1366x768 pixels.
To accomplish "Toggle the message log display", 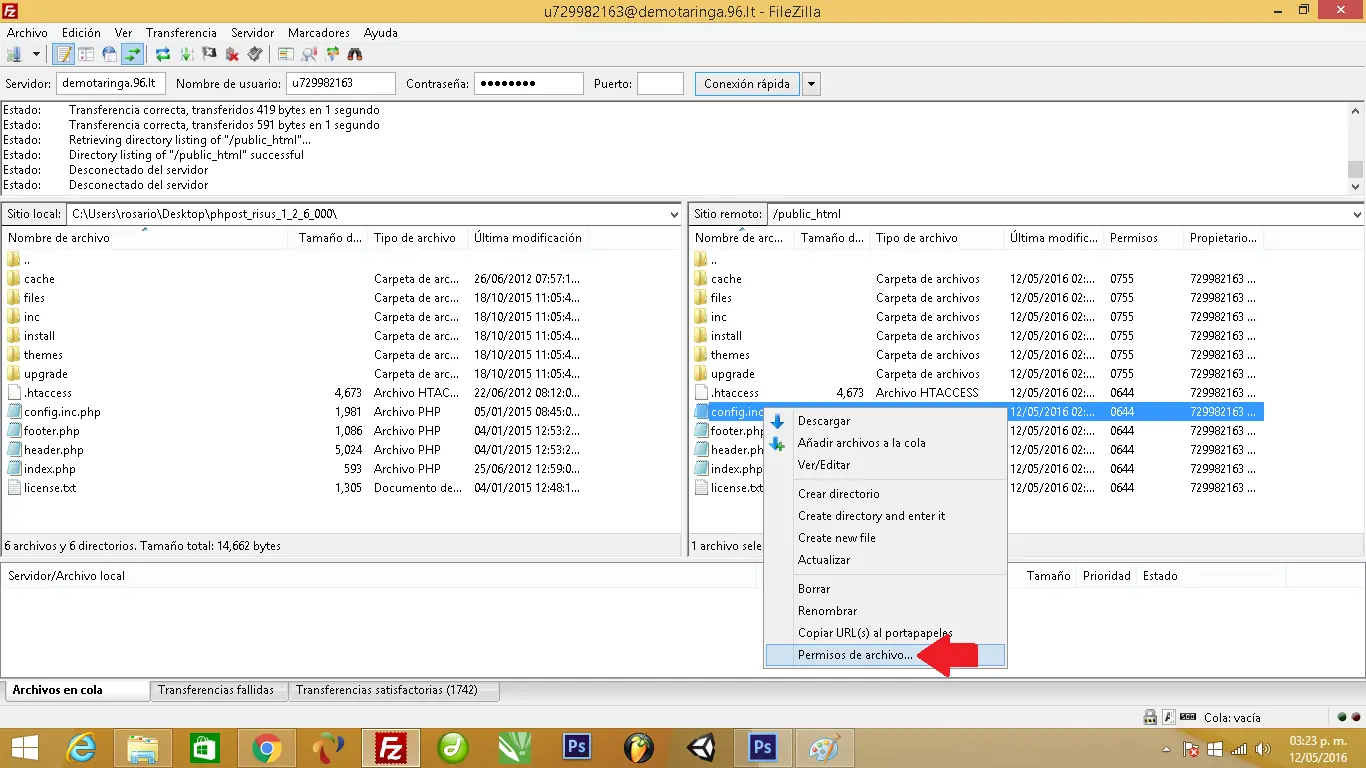I will click(64, 54).
